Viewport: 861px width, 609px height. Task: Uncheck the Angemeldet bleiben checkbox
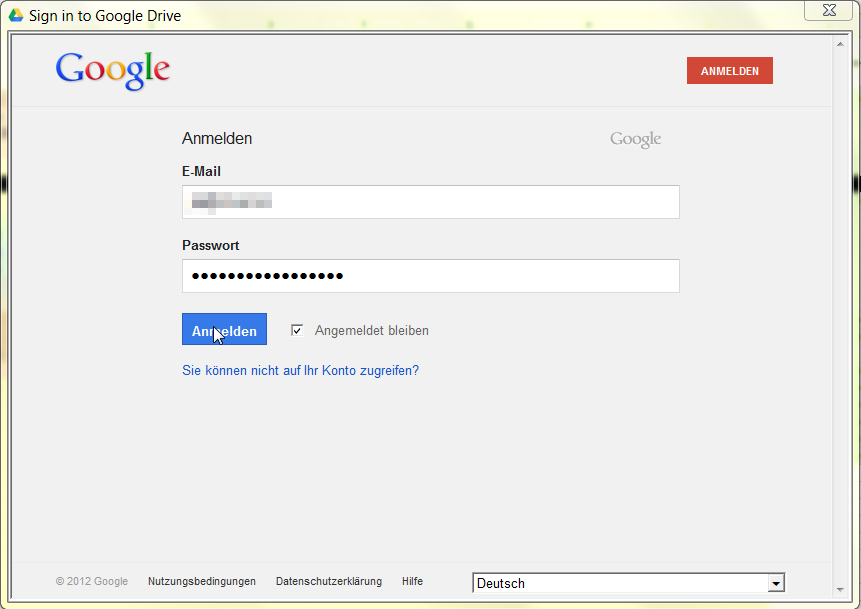pos(297,330)
